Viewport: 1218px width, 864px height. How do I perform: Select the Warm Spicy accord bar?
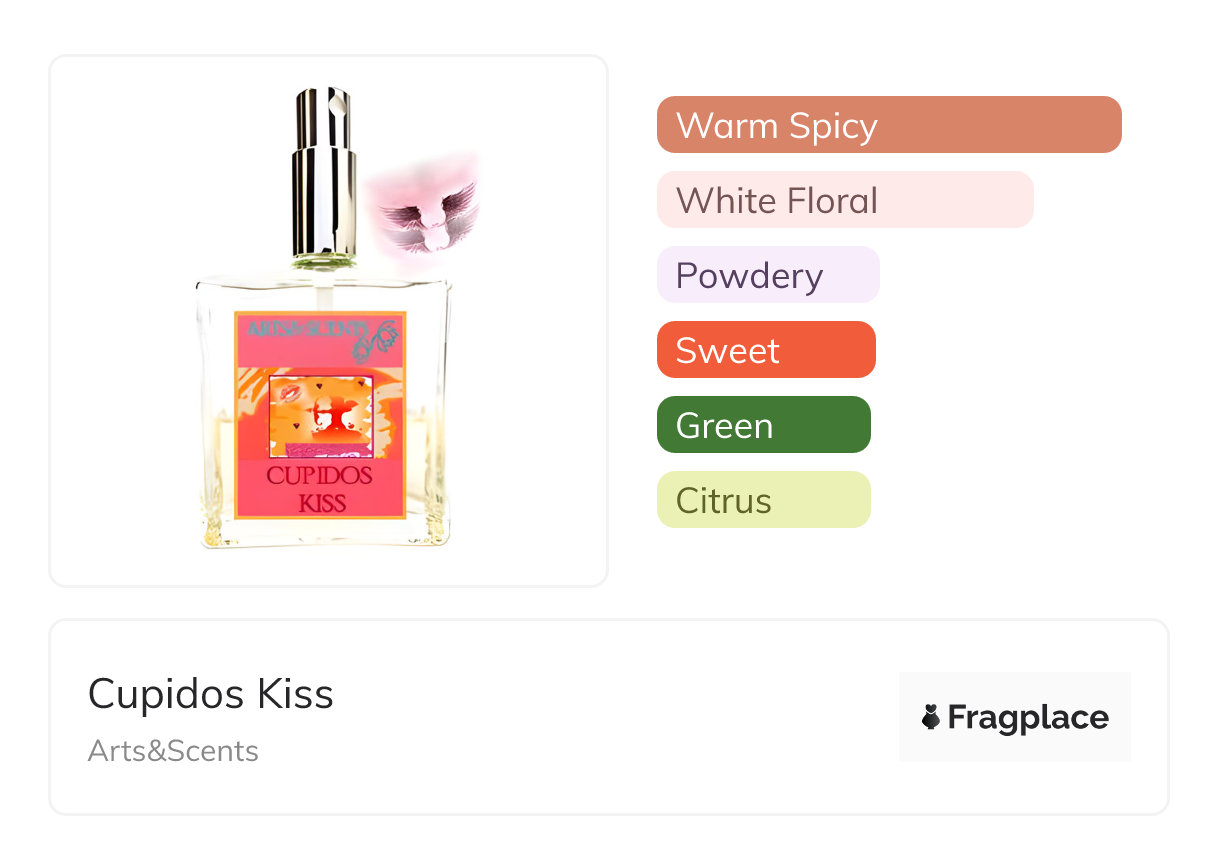tap(888, 125)
